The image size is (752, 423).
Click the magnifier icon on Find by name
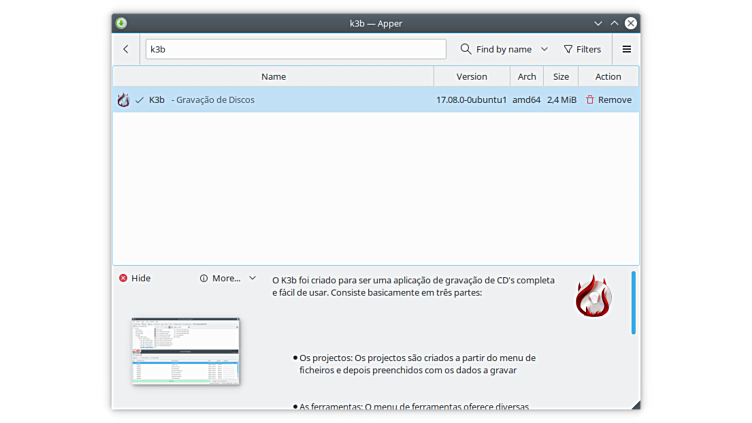[x=466, y=49]
